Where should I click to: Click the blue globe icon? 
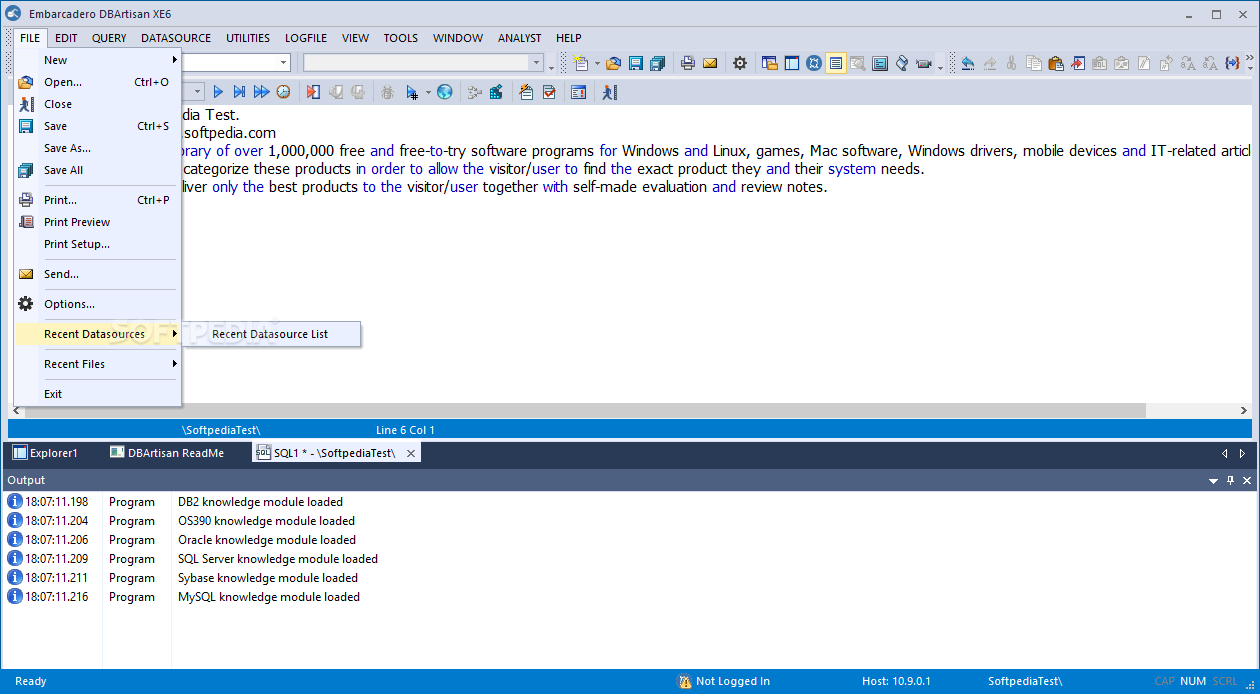pyautogui.click(x=444, y=92)
